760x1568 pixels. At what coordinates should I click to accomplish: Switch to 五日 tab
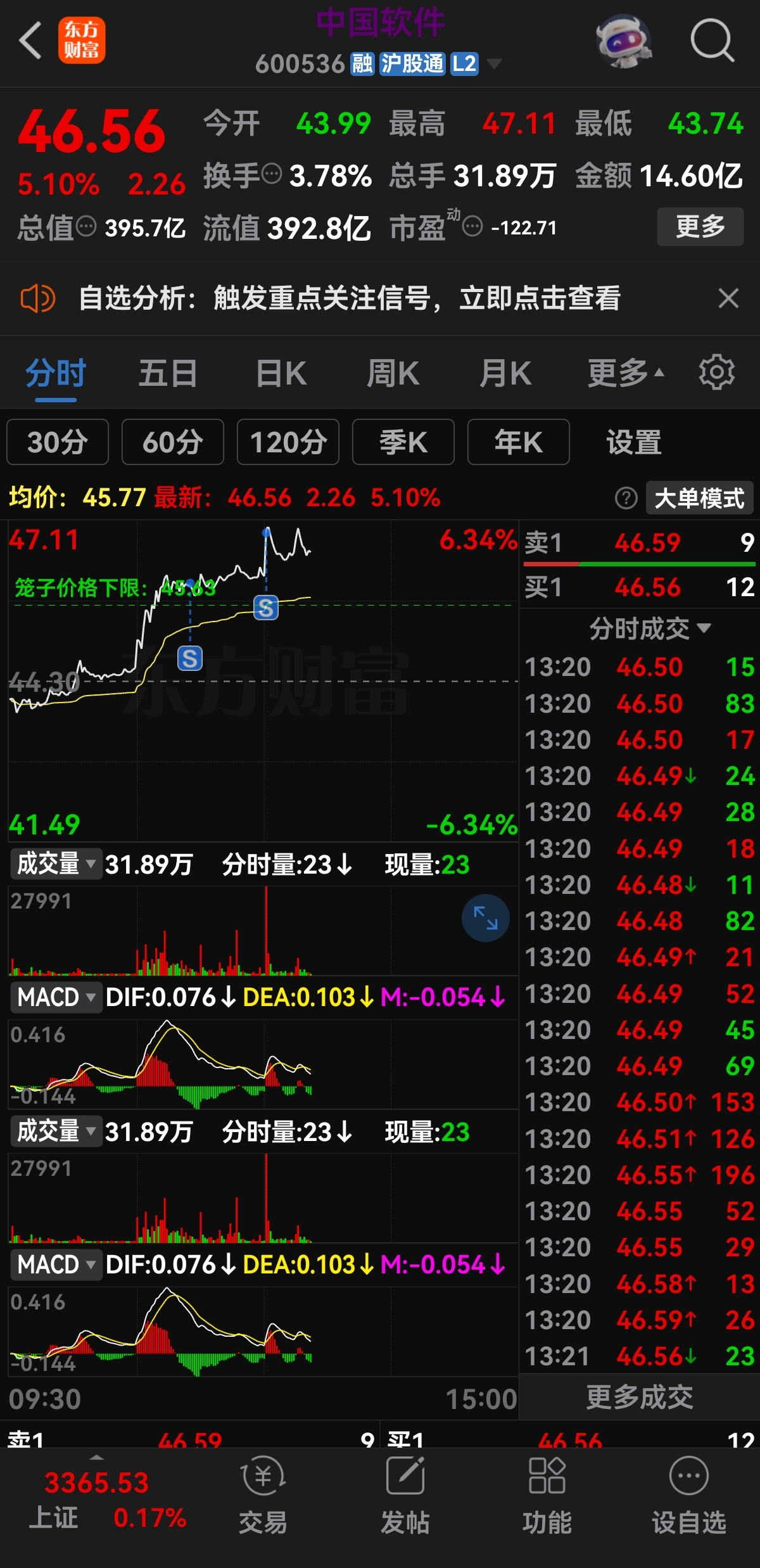168,373
